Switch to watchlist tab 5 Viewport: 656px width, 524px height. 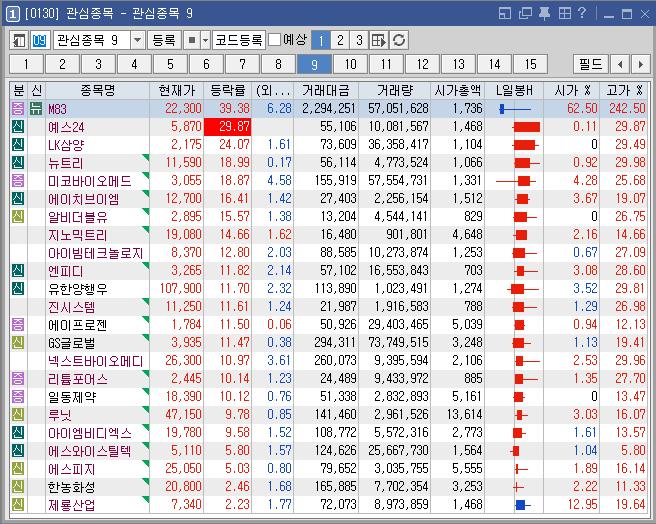coord(170,64)
